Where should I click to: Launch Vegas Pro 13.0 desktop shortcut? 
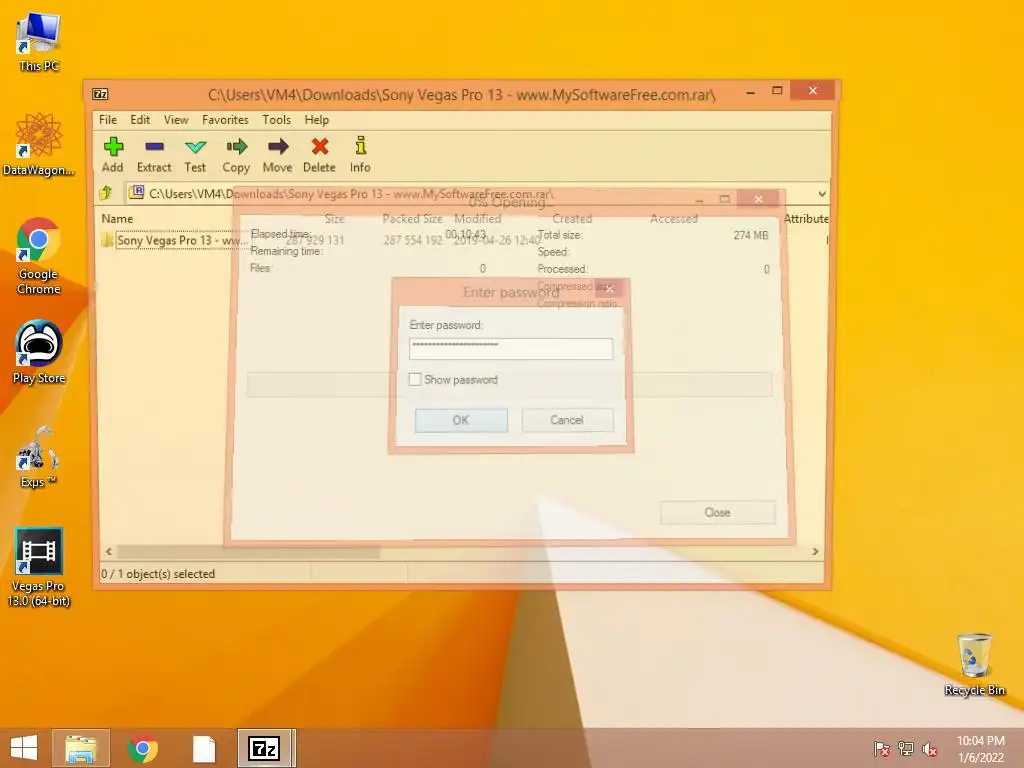[39, 568]
